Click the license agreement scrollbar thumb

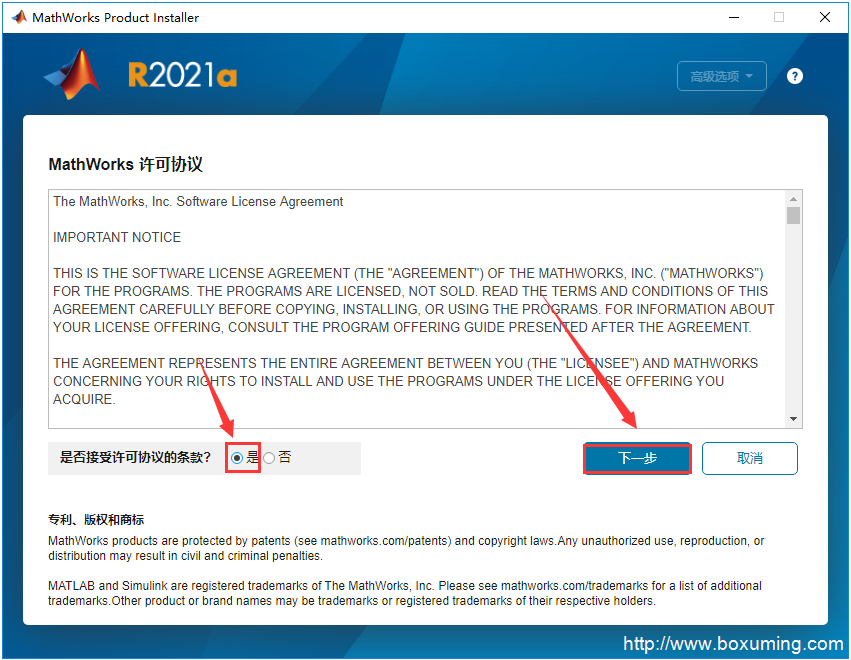[793, 215]
